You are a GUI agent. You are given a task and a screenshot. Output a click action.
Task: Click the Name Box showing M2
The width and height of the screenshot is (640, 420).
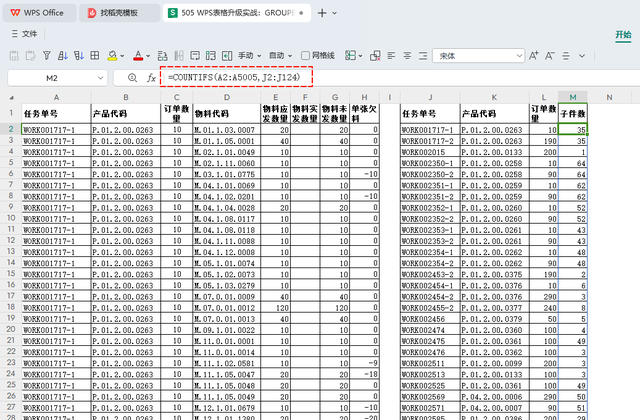[x=52, y=78]
